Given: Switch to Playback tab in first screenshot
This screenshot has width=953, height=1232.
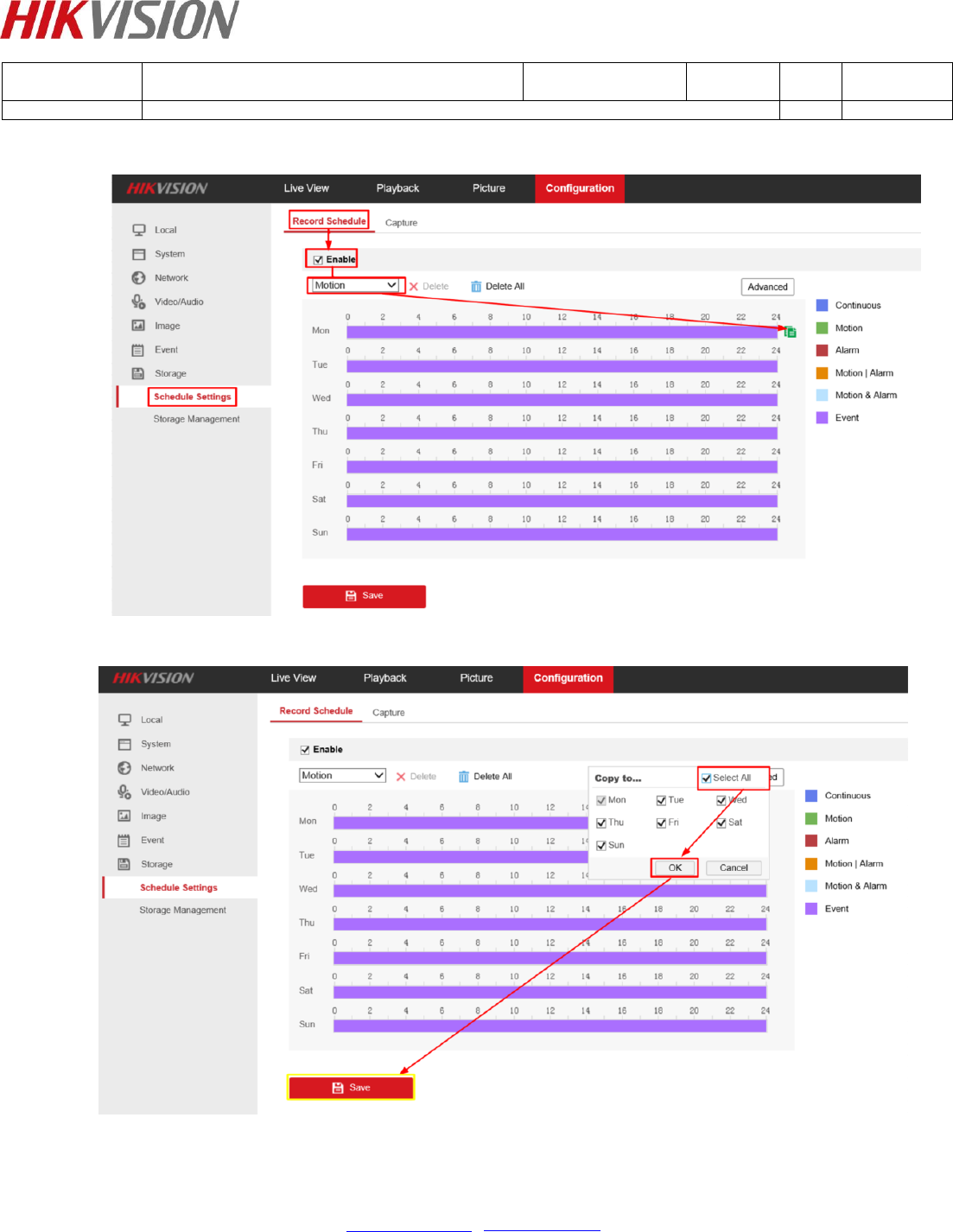Looking at the screenshot, I should [x=397, y=188].
